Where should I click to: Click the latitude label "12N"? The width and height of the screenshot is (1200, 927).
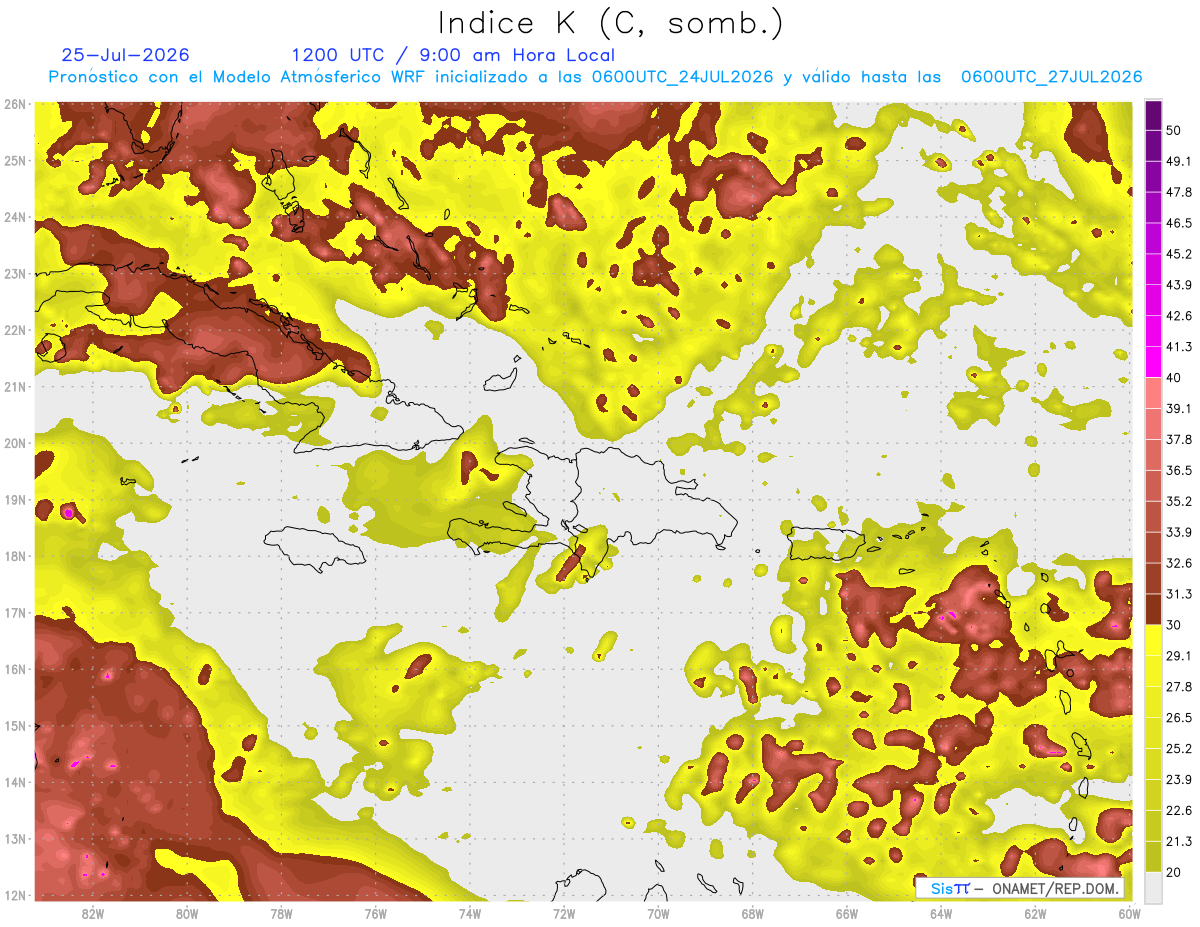[x=15, y=895]
